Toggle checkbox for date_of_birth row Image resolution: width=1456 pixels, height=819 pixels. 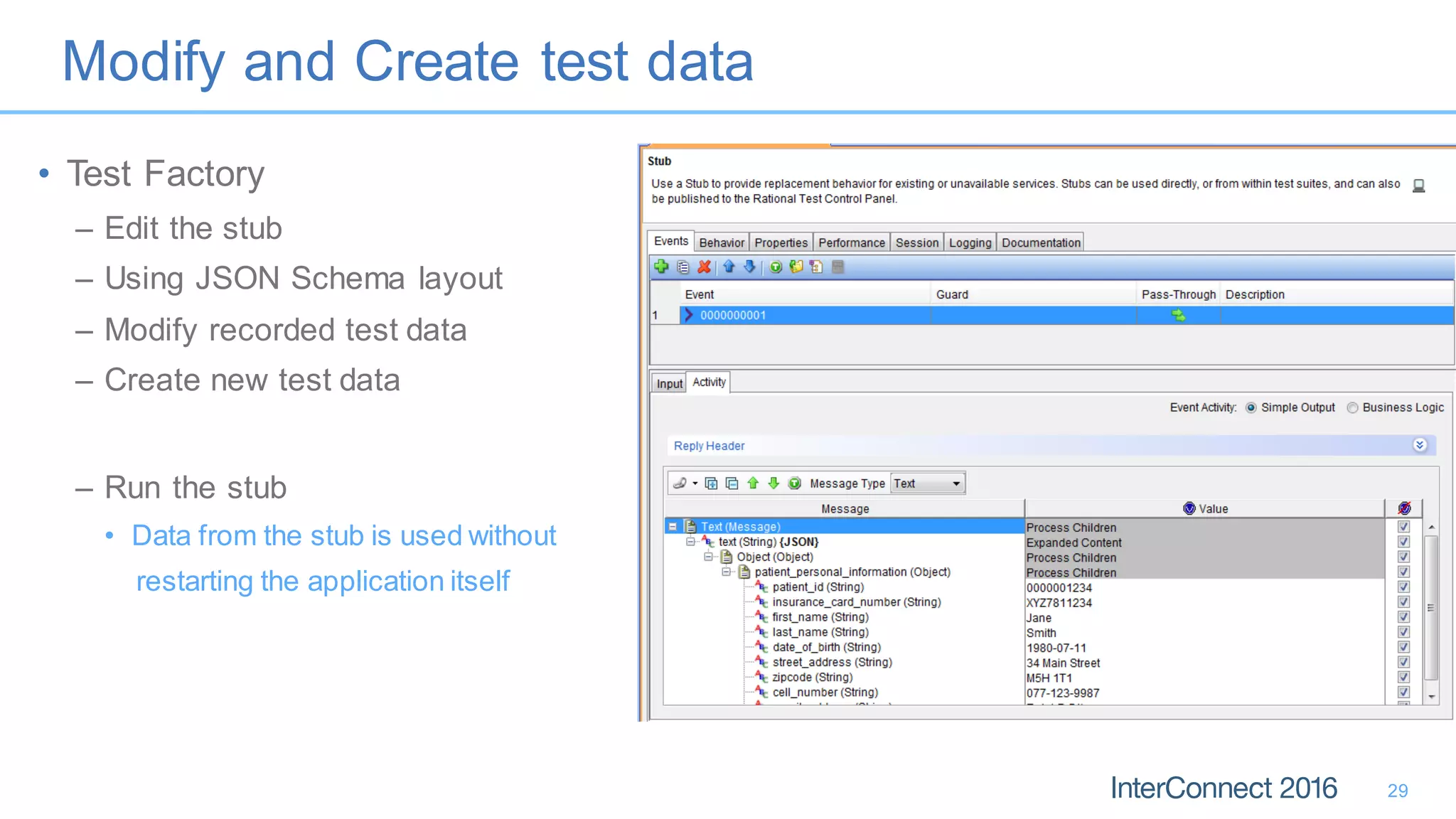coord(1403,647)
